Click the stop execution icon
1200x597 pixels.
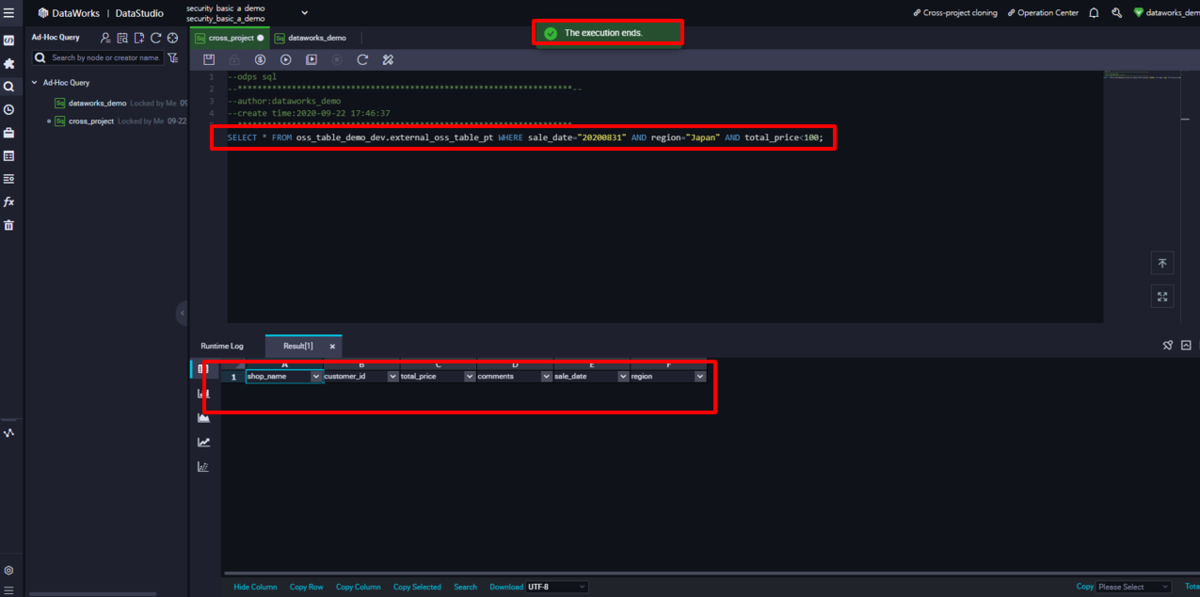coord(337,60)
